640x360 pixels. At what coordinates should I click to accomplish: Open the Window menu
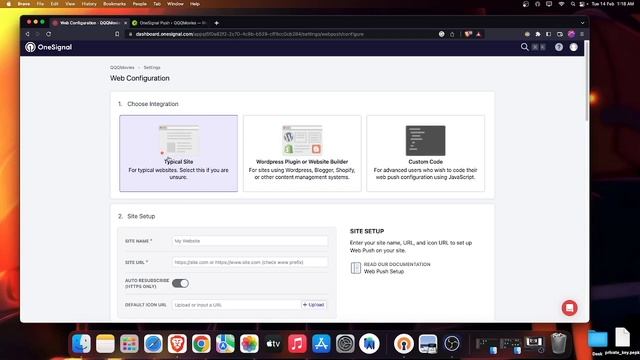175,4
